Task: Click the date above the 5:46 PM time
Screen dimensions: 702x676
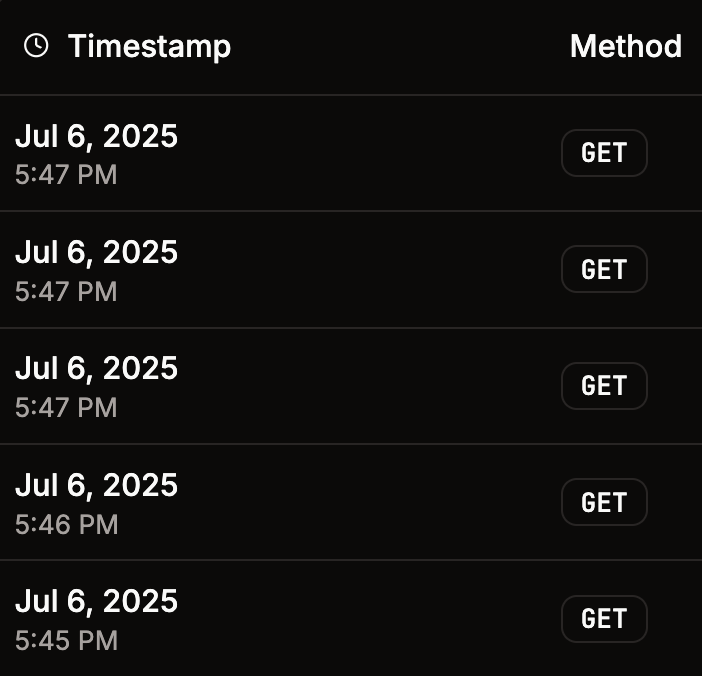Action: point(96,485)
